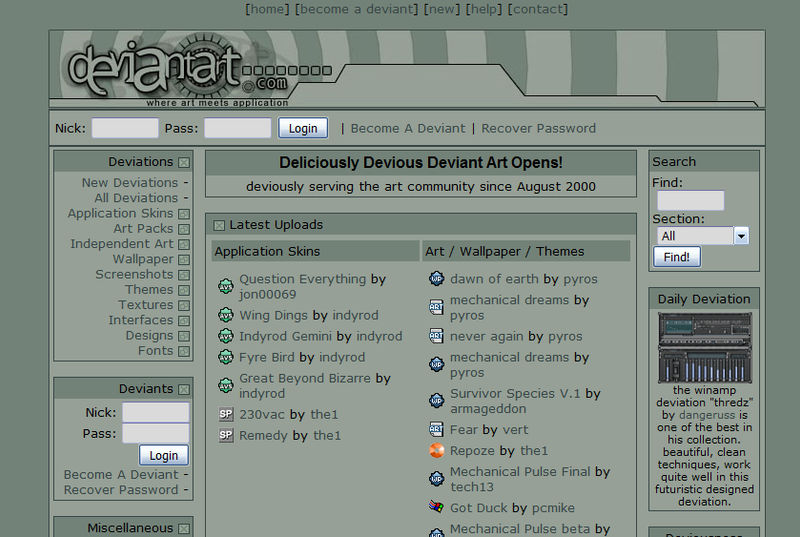Open the Question Everything deviation link

point(303,279)
